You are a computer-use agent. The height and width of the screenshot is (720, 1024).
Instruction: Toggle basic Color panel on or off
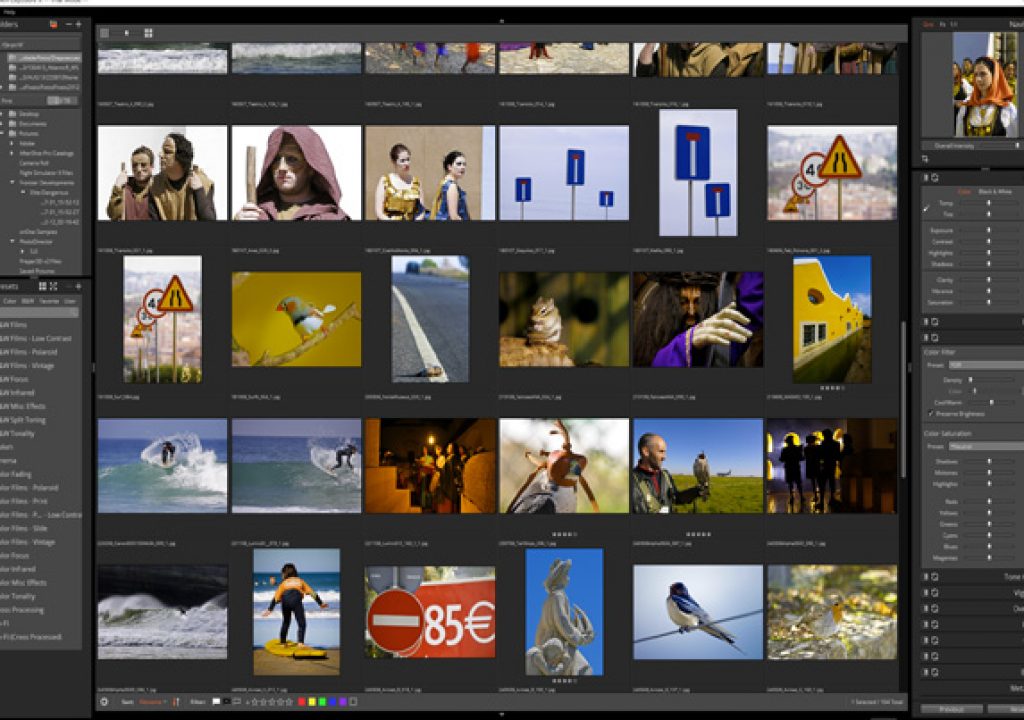(925, 178)
